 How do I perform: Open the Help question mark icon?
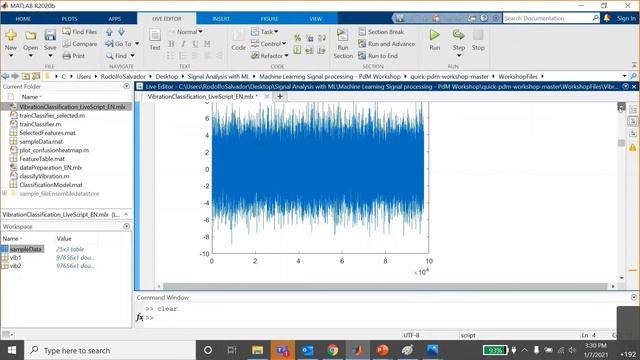pos(484,18)
